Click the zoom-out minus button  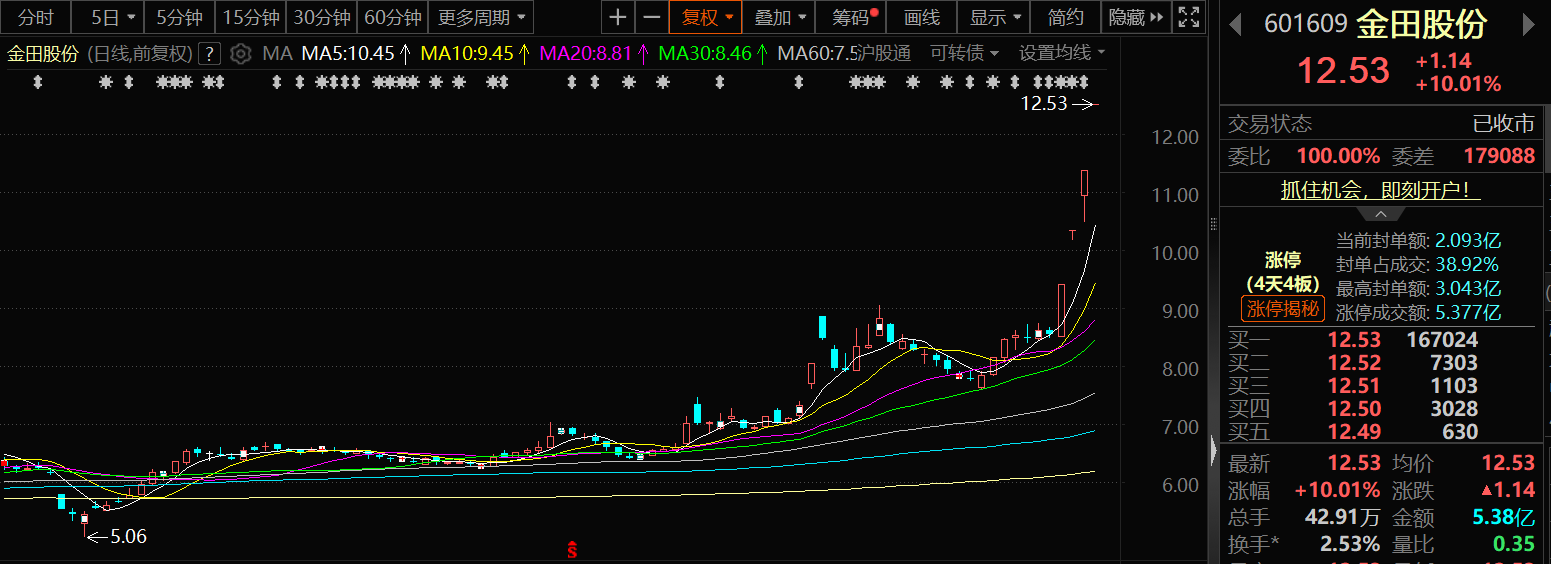coord(651,17)
